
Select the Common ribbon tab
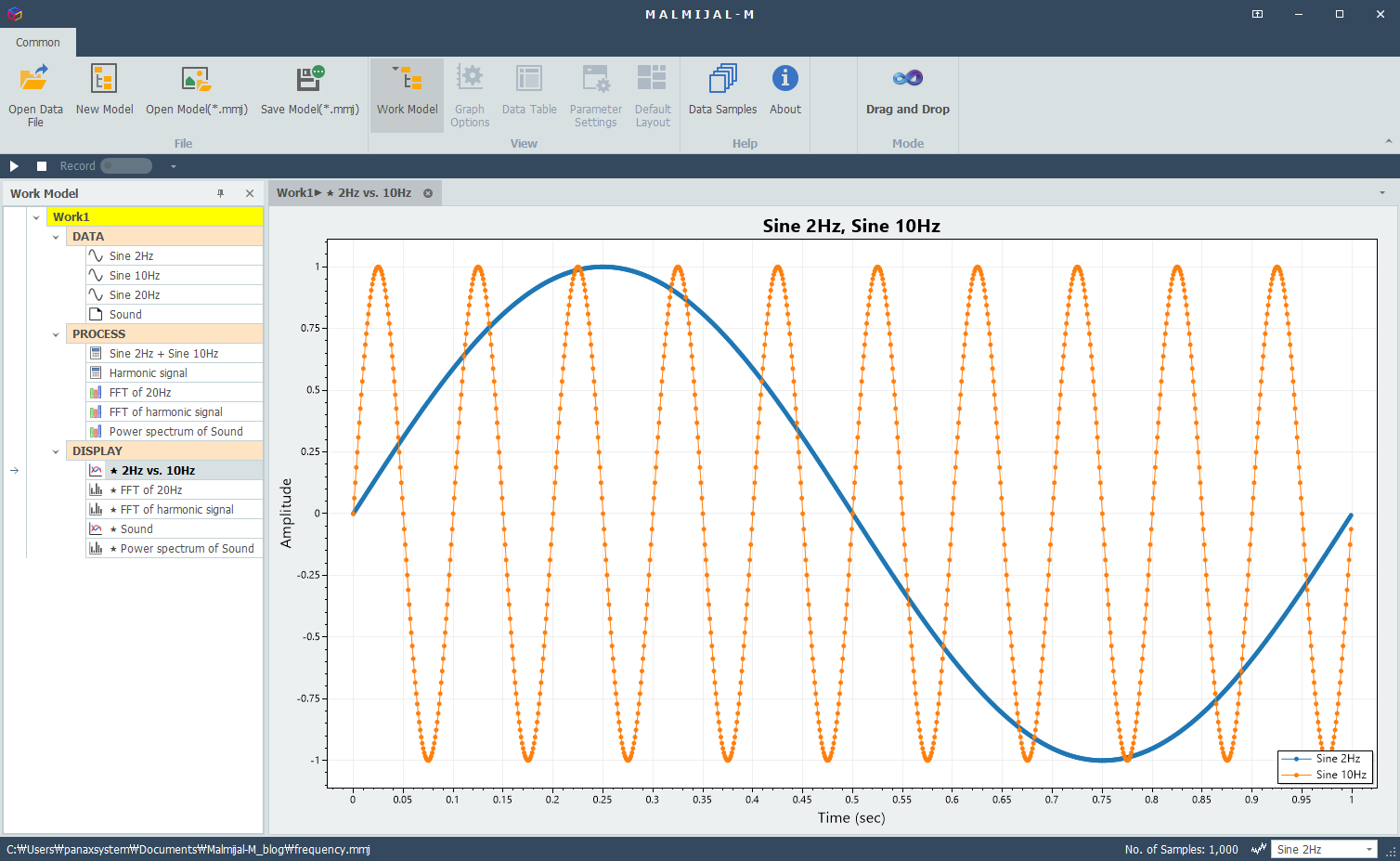[x=38, y=43]
